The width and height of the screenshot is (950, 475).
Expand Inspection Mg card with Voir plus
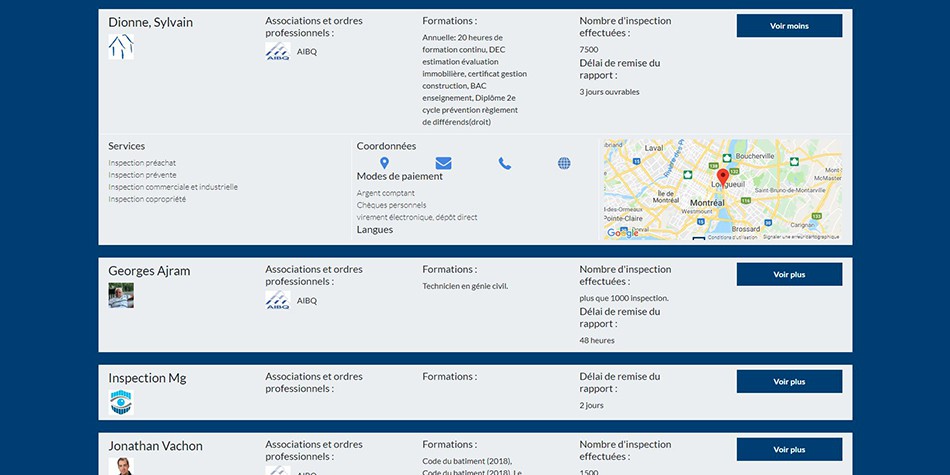coord(789,382)
